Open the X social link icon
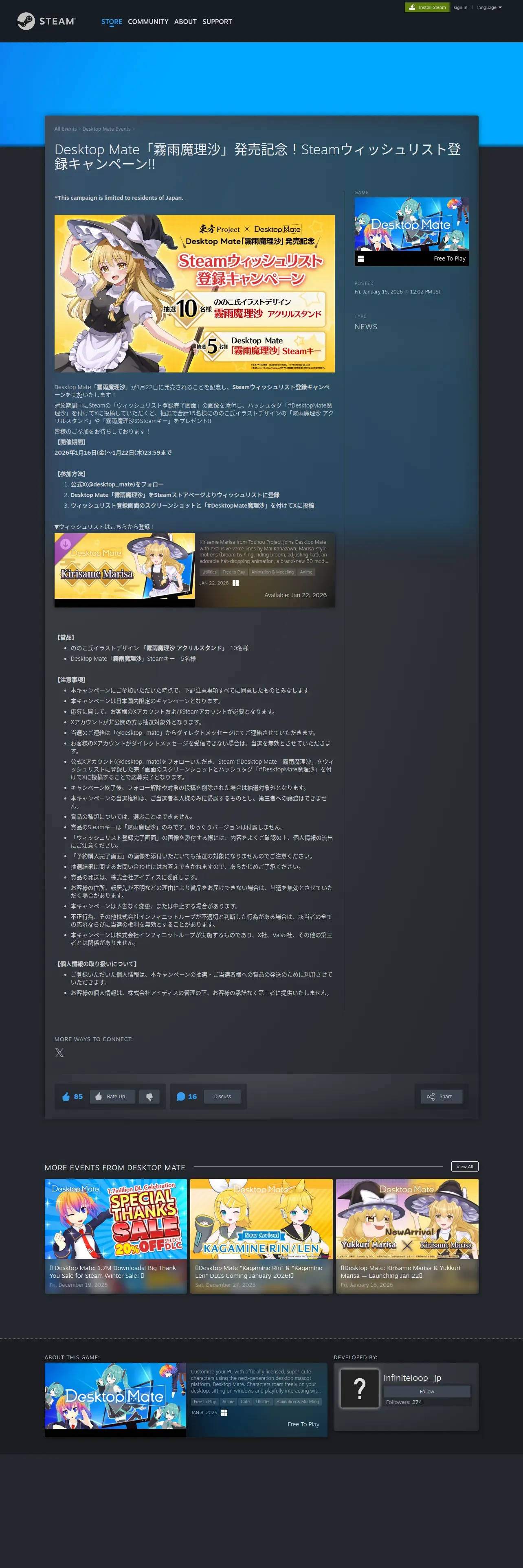 tap(59, 1052)
